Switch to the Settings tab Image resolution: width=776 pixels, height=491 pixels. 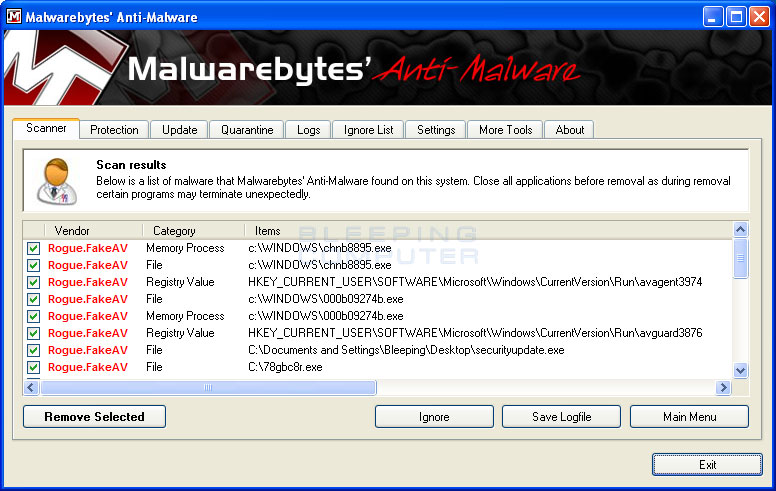(x=436, y=130)
